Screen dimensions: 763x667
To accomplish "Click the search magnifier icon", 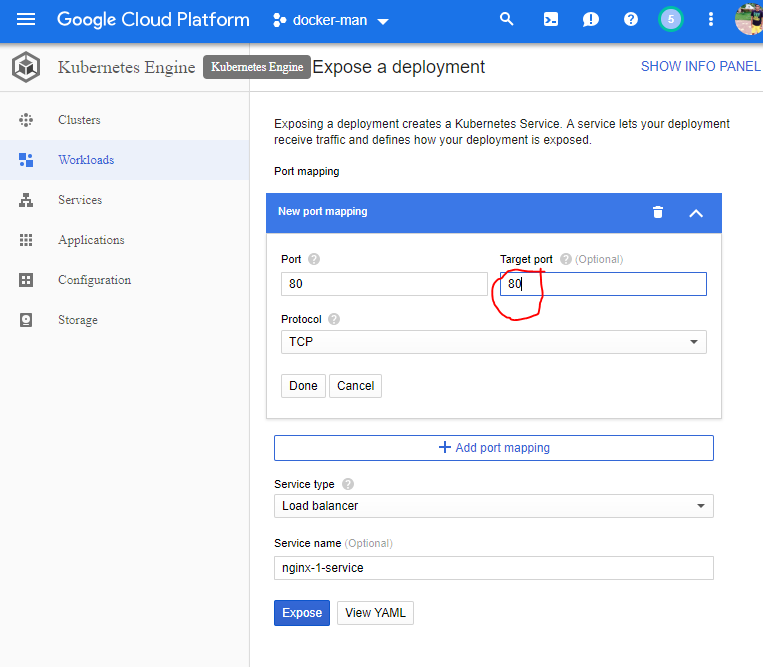I will [x=507, y=19].
